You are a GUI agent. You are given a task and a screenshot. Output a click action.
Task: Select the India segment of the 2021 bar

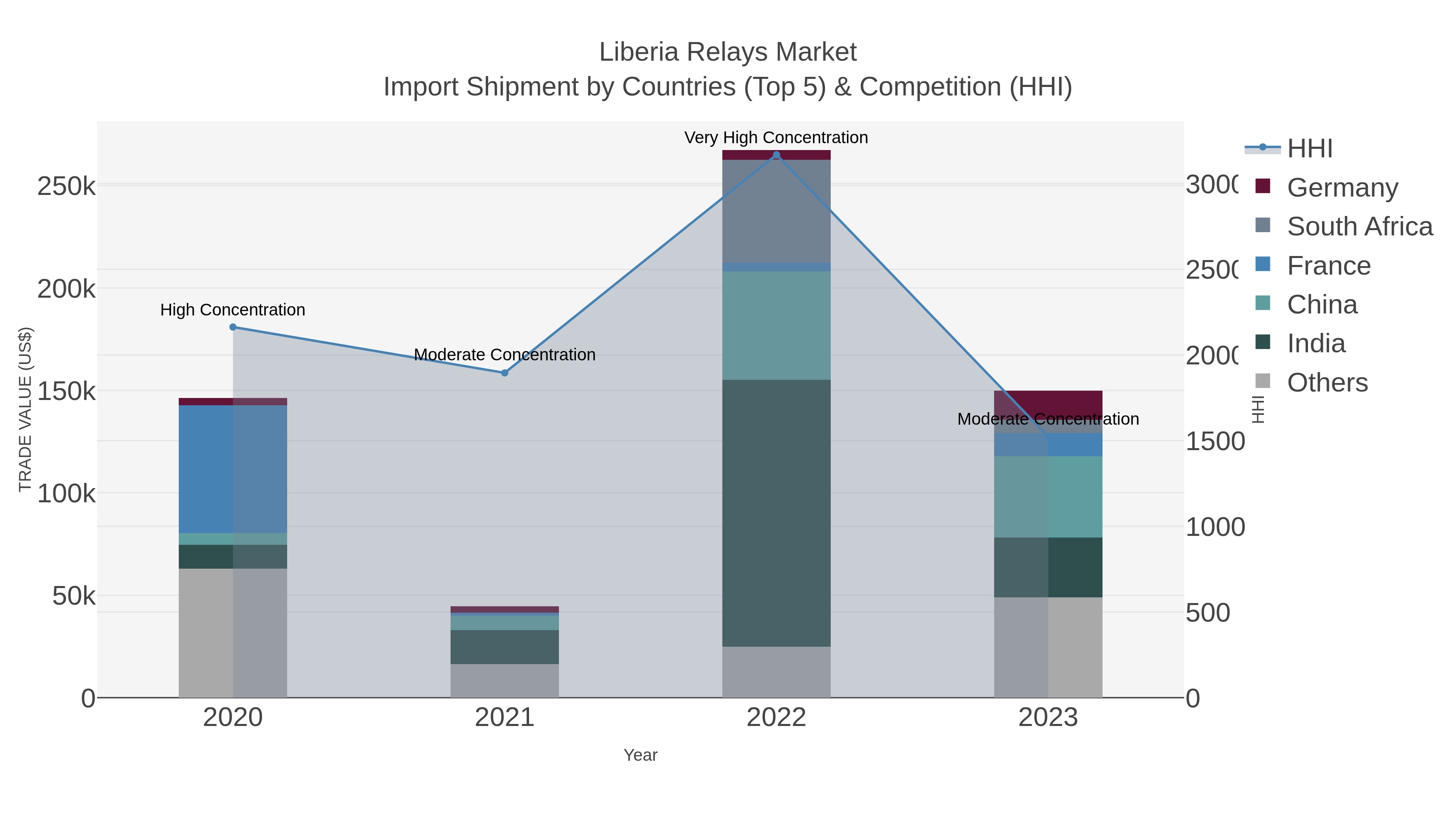505,647
